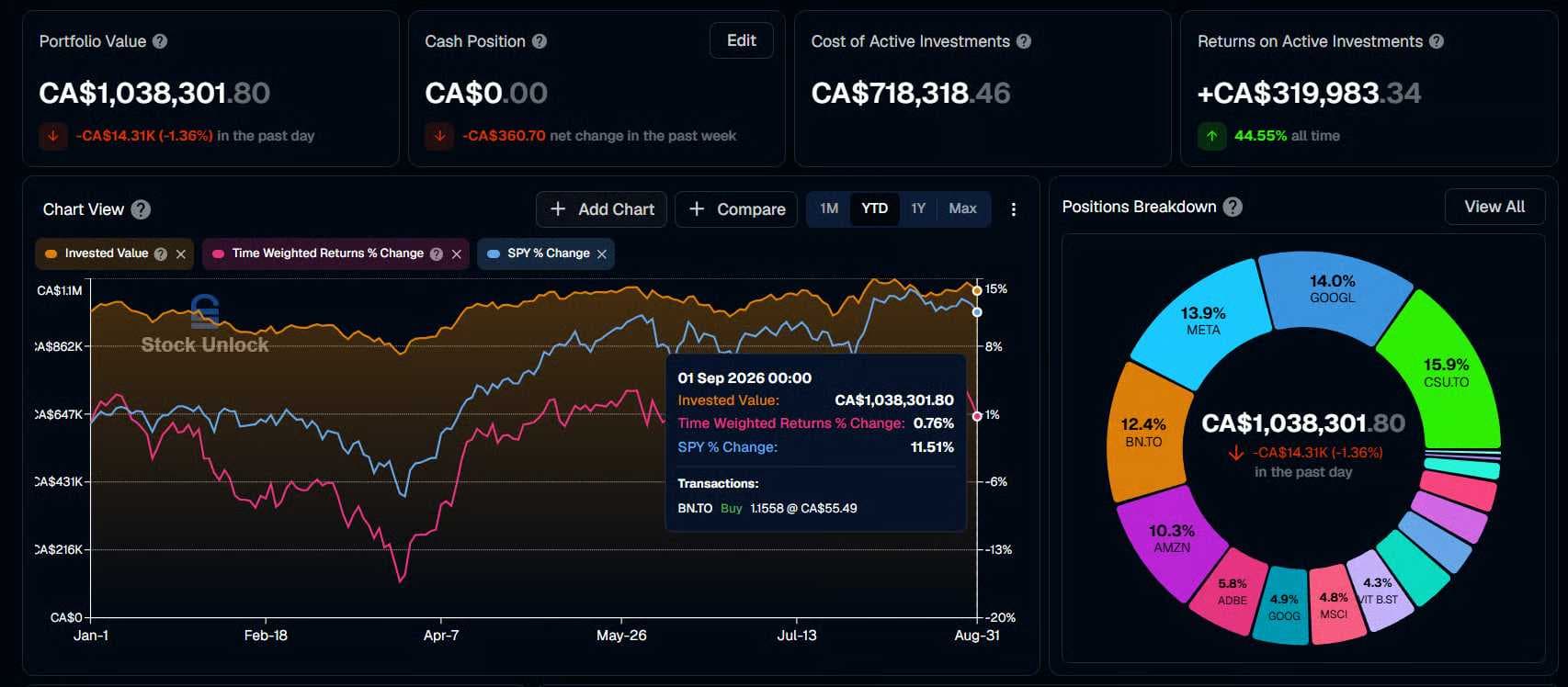1568x687 pixels.
Task: Click the Time Weighted Returns value 0.76%
Action: [x=934, y=423]
